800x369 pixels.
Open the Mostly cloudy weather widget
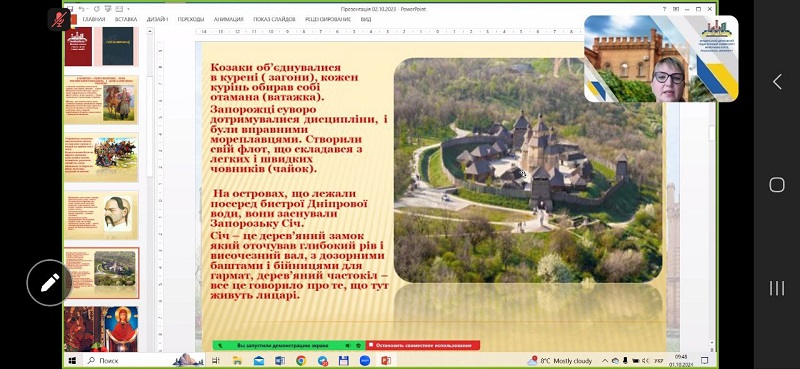(560, 361)
